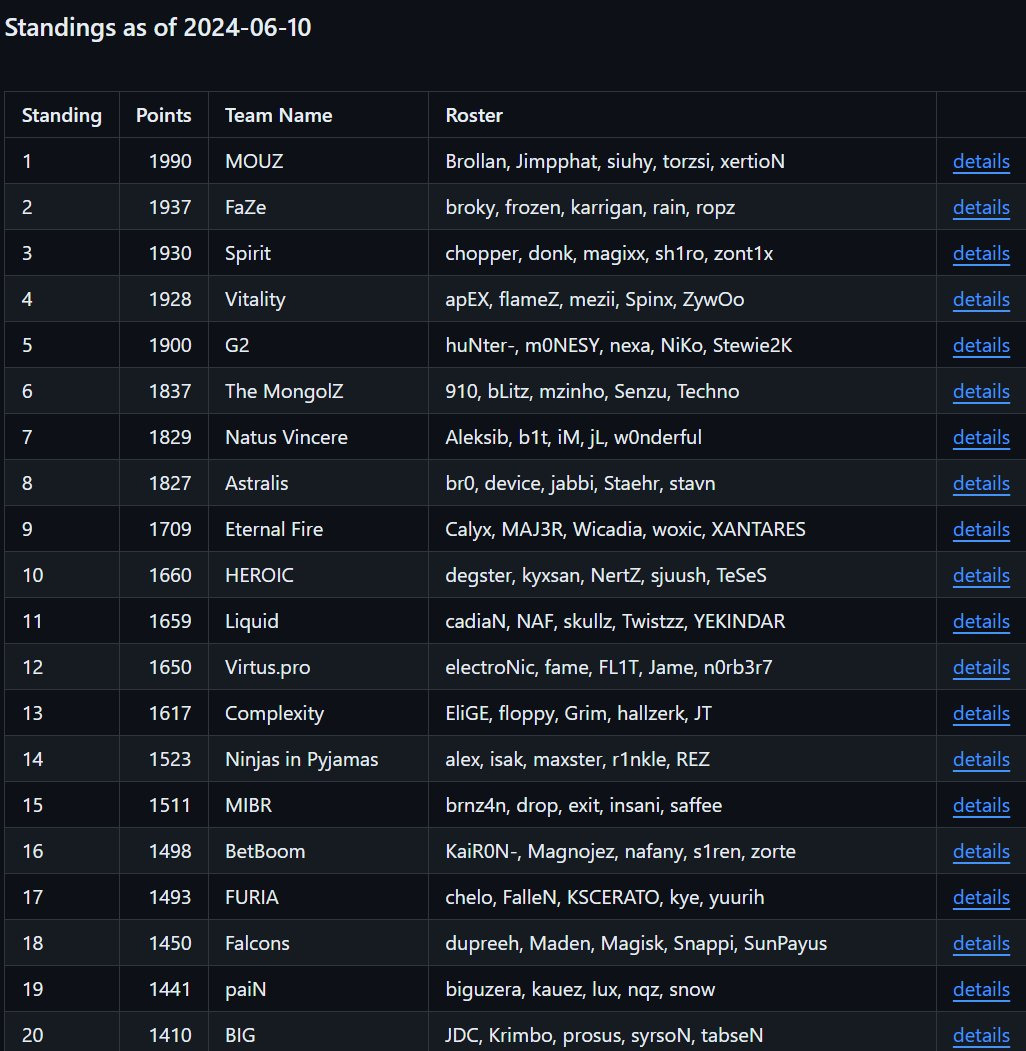Image resolution: width=1026 pixels, height=1051 pixels.
Task: Click the Roster column header
Action: click(473, 115)
